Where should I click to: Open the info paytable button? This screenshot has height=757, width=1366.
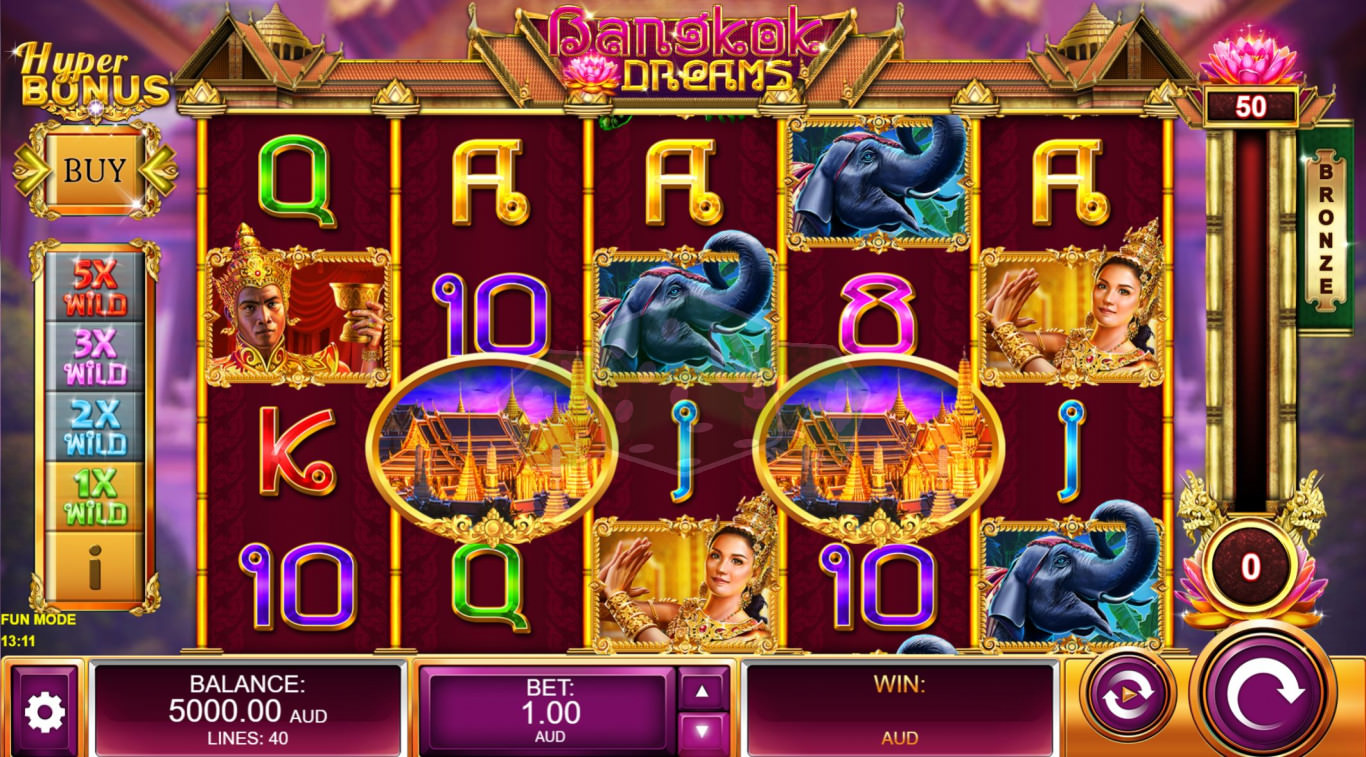click(95, 567)
